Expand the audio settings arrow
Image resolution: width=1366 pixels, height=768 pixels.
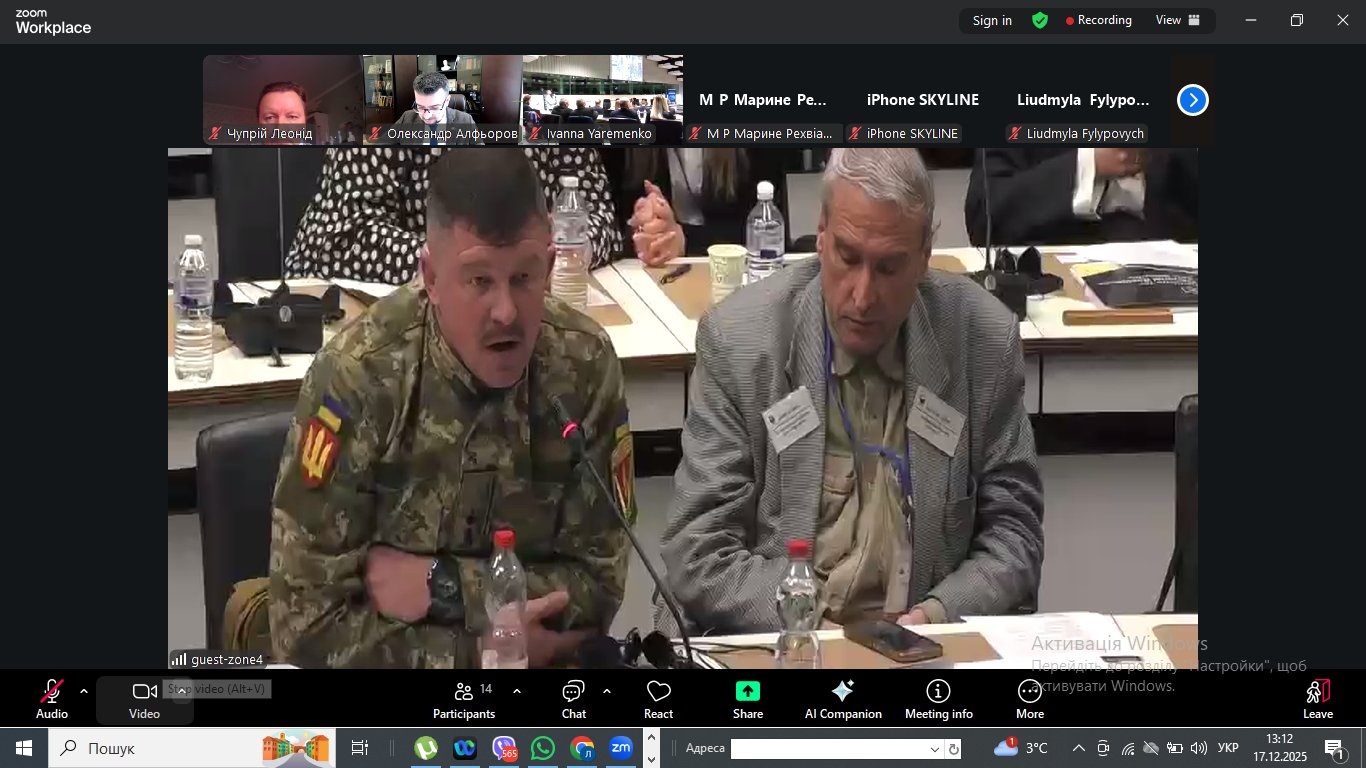click(x=84, y=691)
